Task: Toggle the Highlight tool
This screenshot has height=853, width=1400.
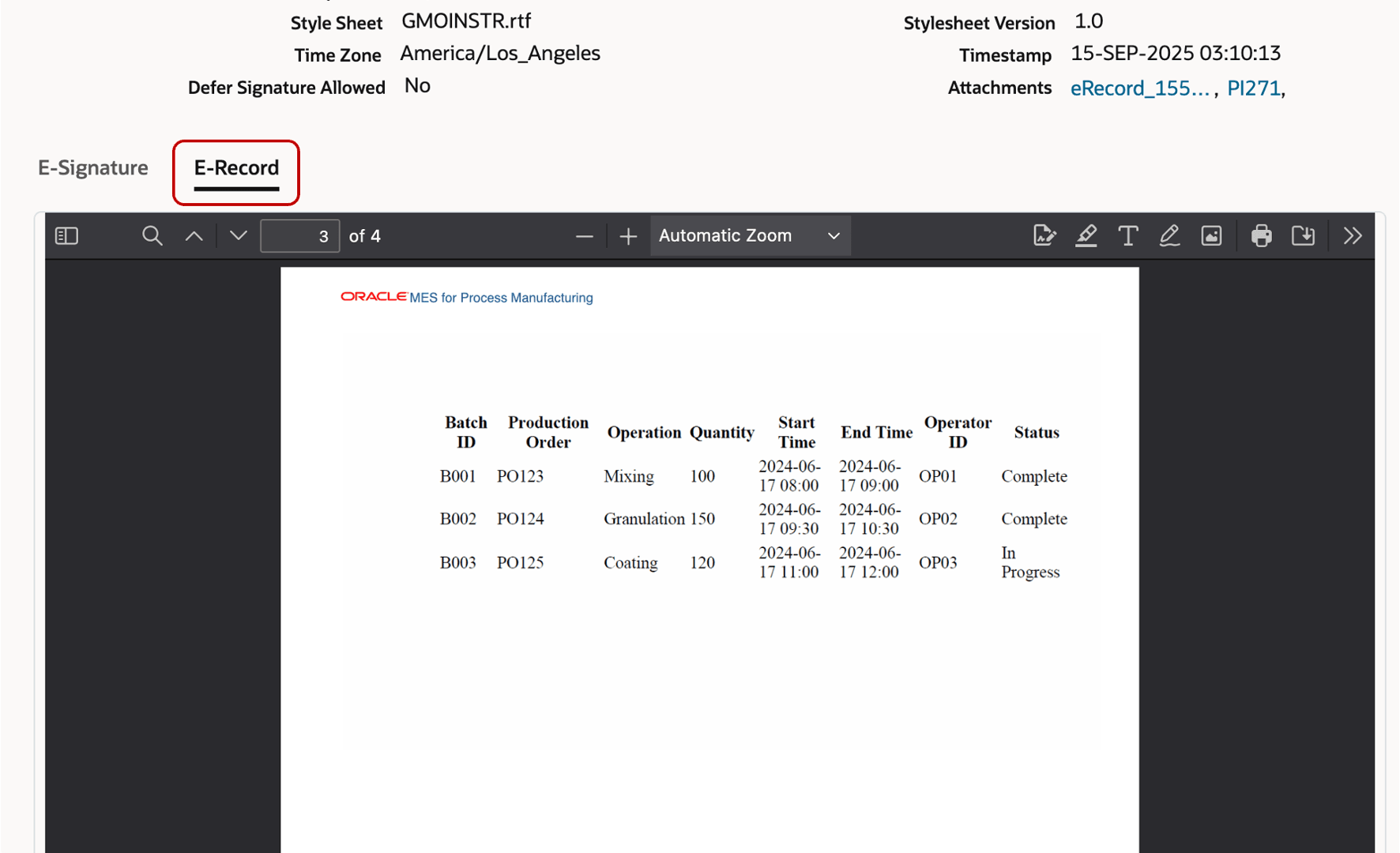Action: tap(1086, 235)
